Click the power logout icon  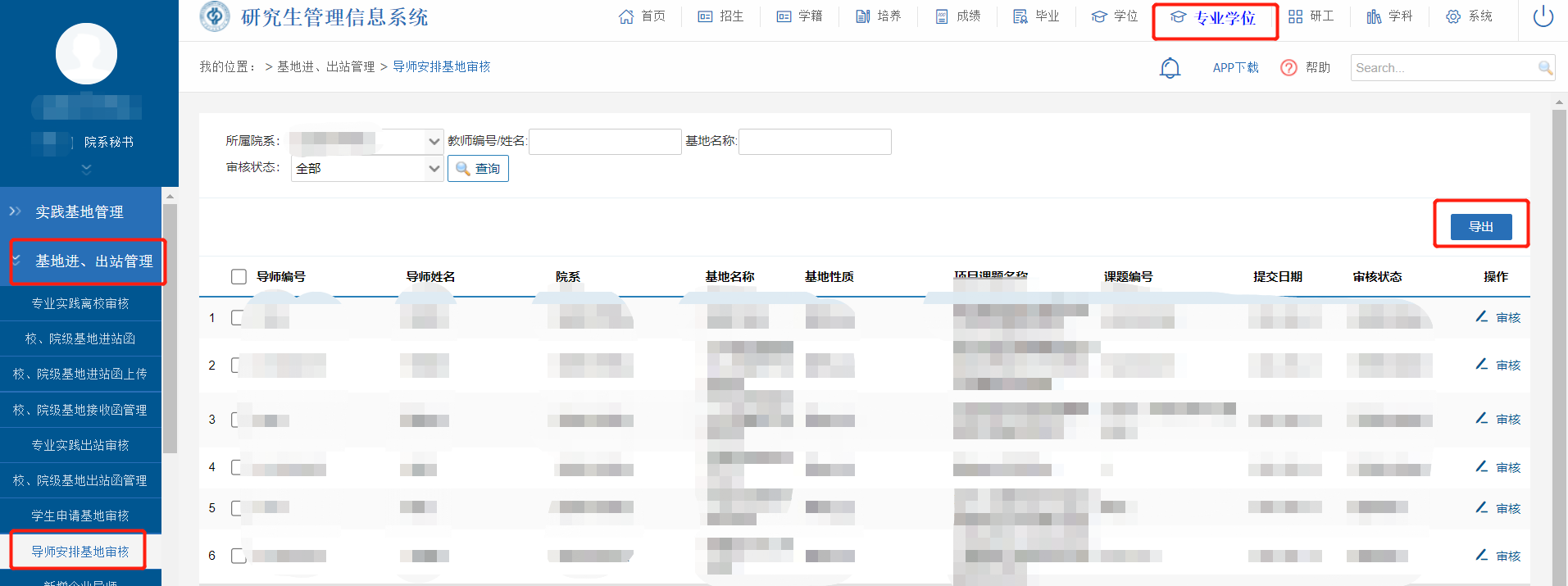tap(1543, 16)
